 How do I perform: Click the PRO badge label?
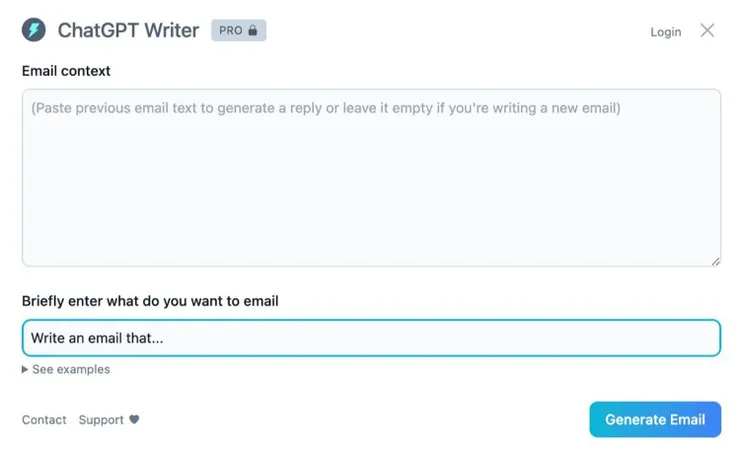point(239,30)
